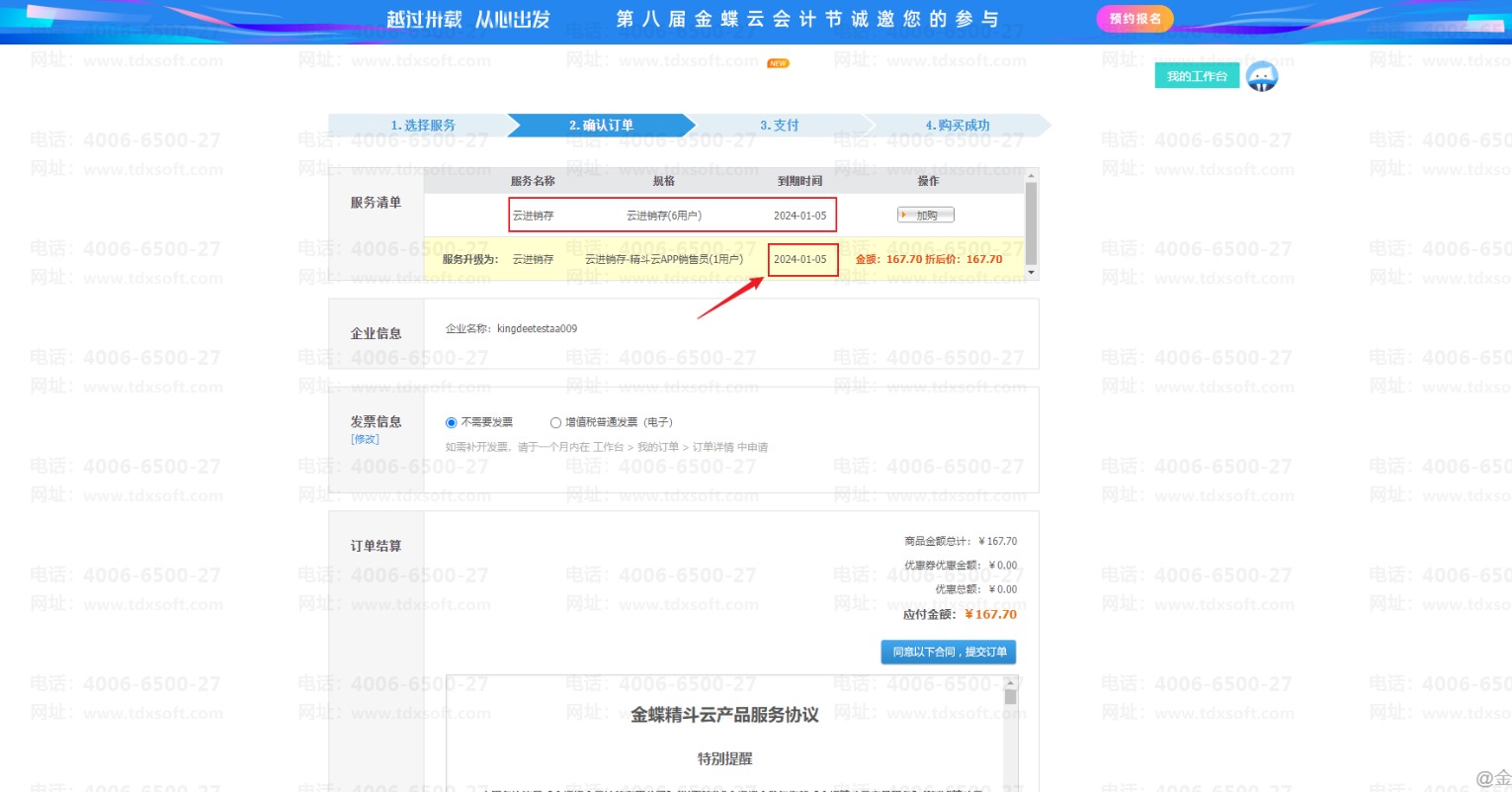Click the 修改 invoice info link
Image resolution: width=1512 pixels, height=792 pixels.
[x=365, y=439]
